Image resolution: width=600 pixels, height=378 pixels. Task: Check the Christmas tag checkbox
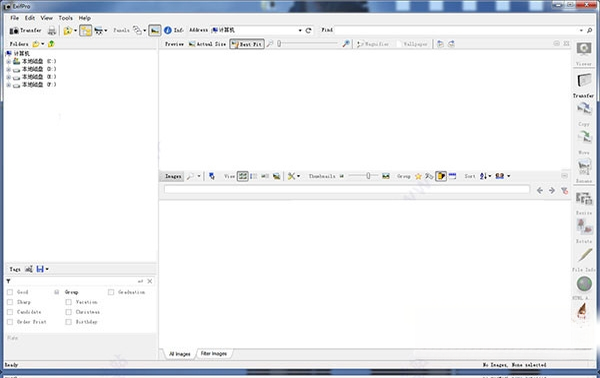(x=68, y=312)
